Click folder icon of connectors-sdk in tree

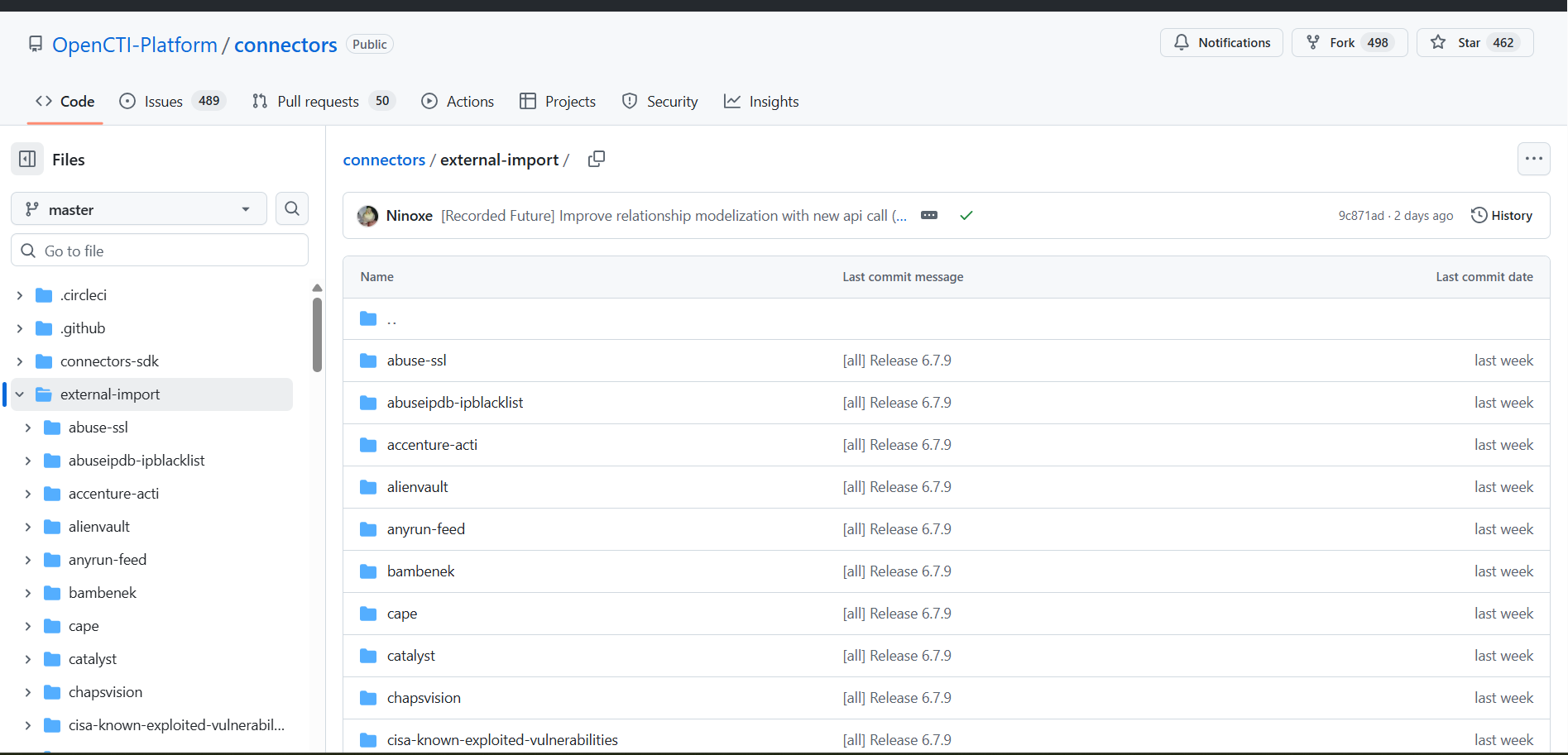[x=45, y=361]
